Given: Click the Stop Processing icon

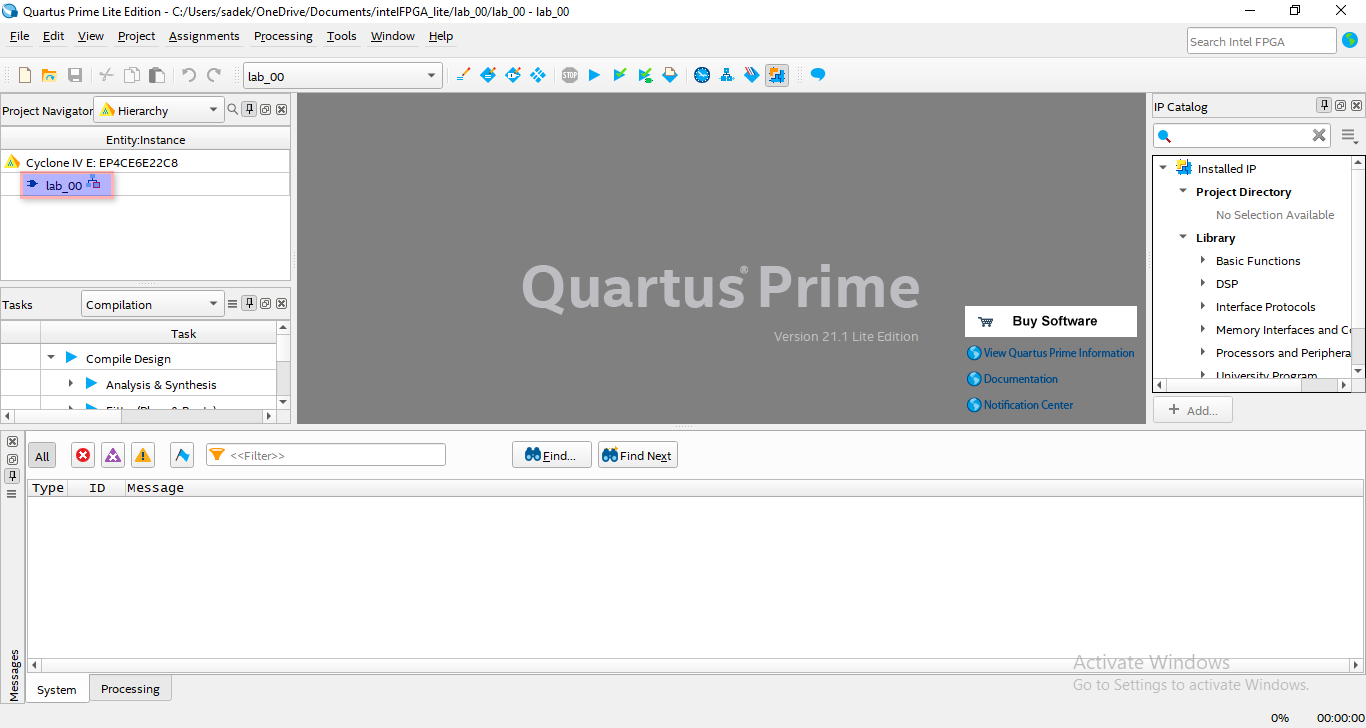Looking at the screenshot, I should click(x=569, y=75).
